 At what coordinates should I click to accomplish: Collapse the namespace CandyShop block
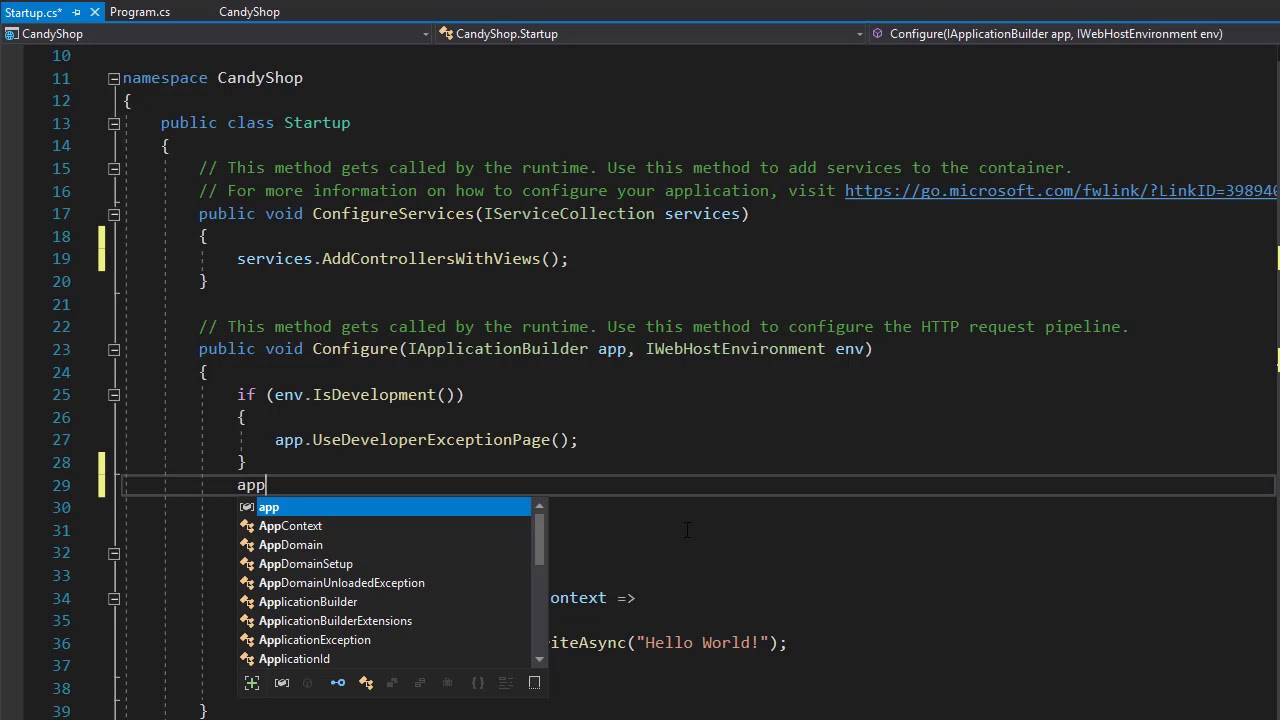[x=114, y=78]
